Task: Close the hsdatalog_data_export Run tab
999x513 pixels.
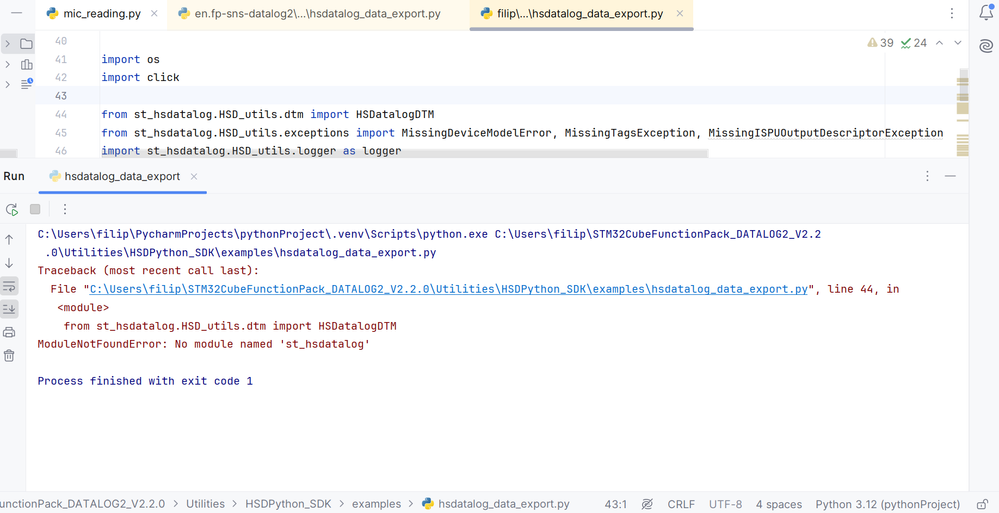Action: 195,176
